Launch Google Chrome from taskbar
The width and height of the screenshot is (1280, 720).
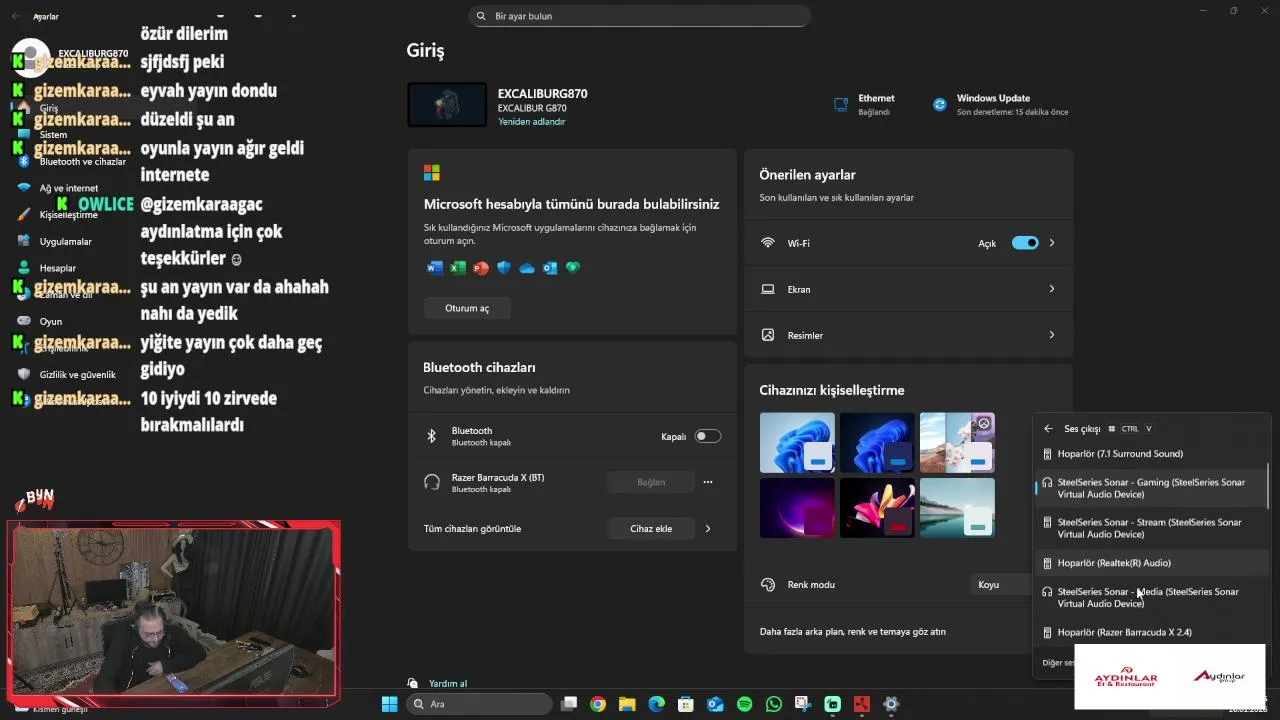pyautogui.click(x=597, y=704)
